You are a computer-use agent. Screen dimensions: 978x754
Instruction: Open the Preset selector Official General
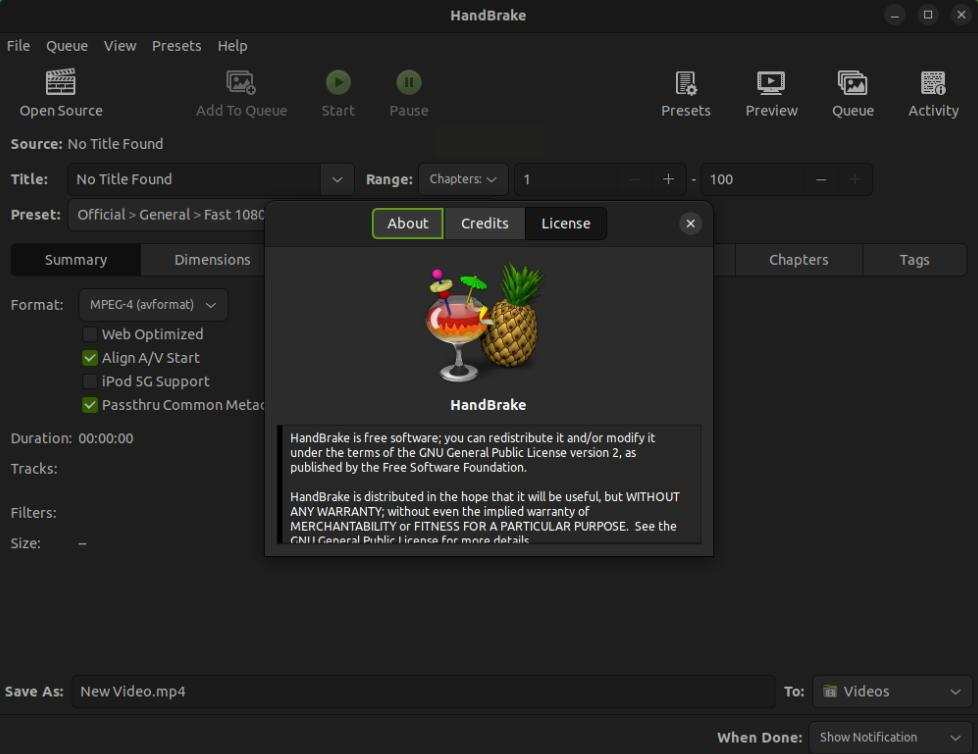tap(167, 215)
